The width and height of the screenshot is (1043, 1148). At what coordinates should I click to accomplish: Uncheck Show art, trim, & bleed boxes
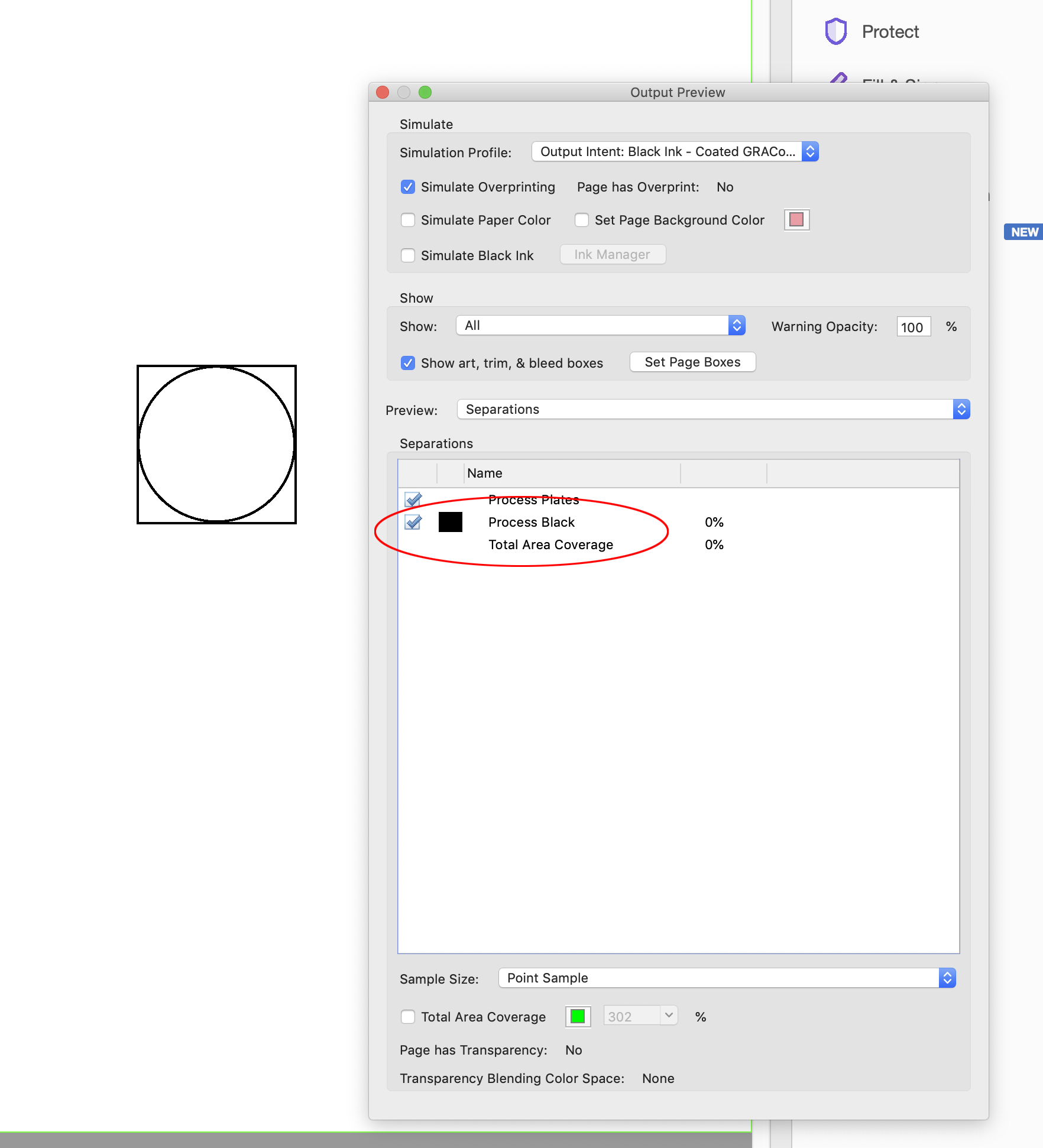(408, 362)
